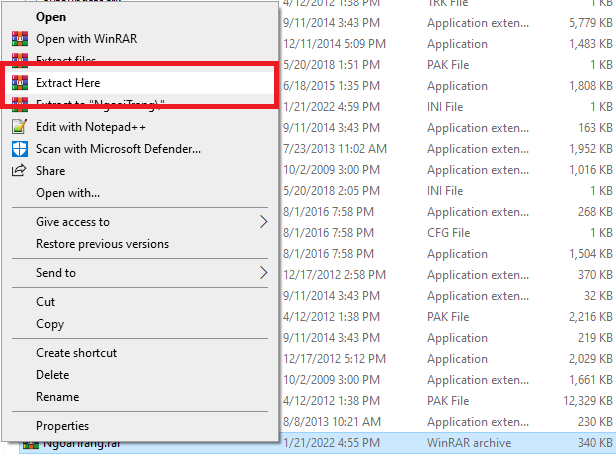Choose Rename in the context menu
616x454 pixels.
coord(57,397)
